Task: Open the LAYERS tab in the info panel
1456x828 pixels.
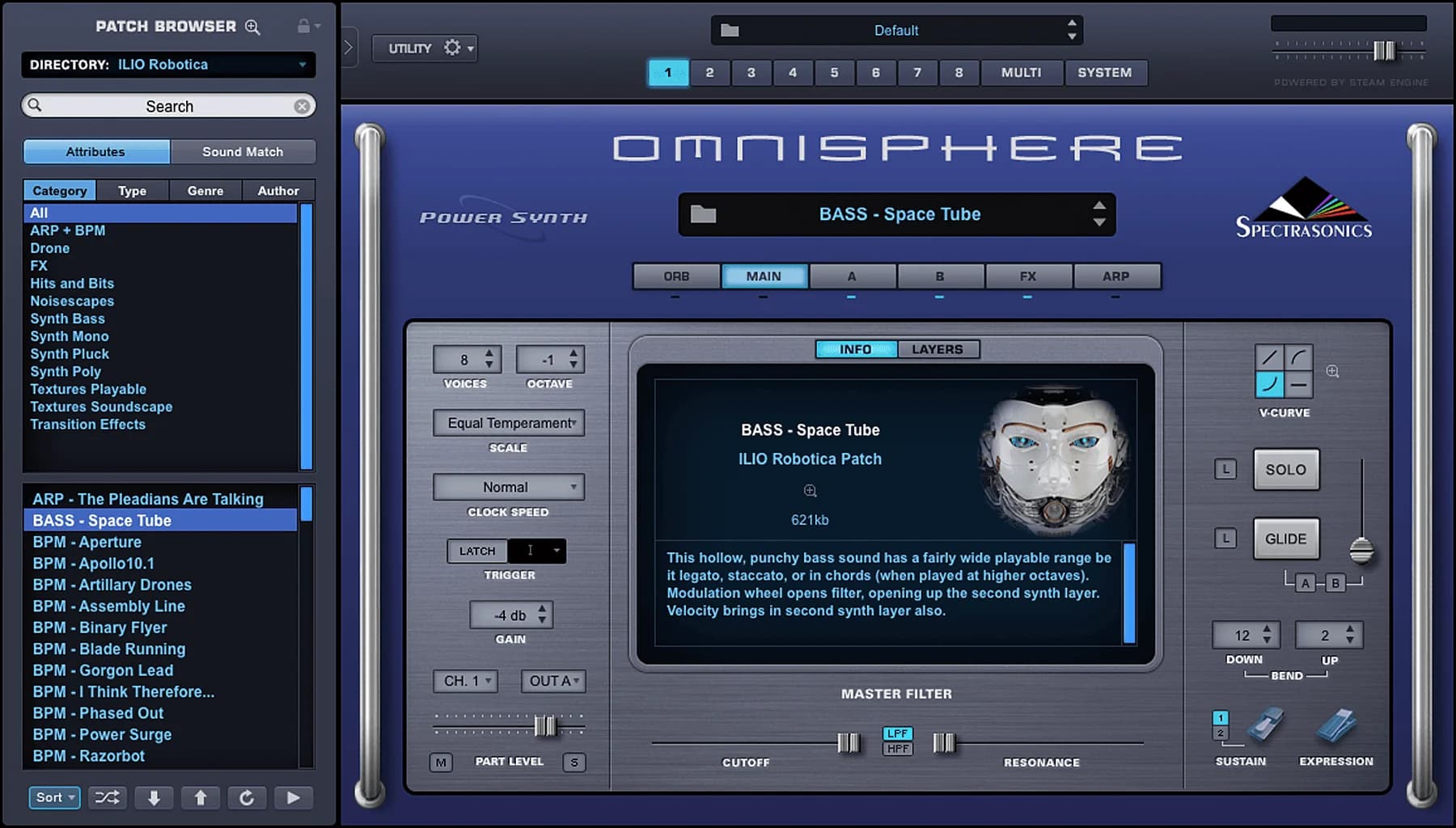Action: click(938, 349)
